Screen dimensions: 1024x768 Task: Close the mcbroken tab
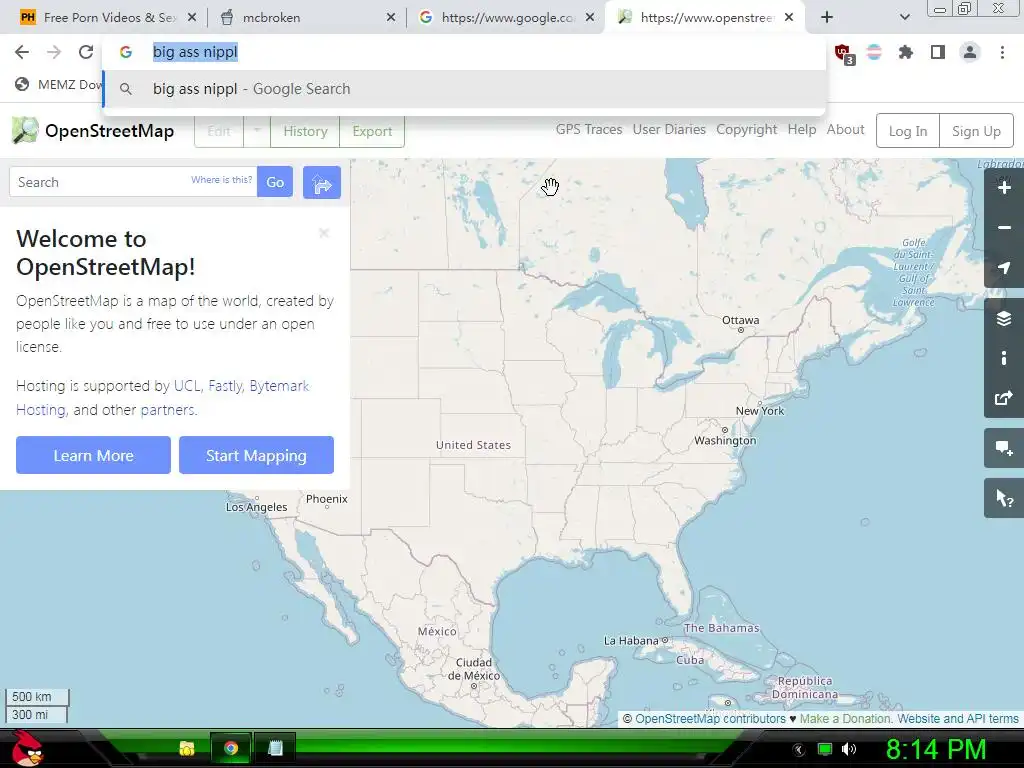(391, 18)
